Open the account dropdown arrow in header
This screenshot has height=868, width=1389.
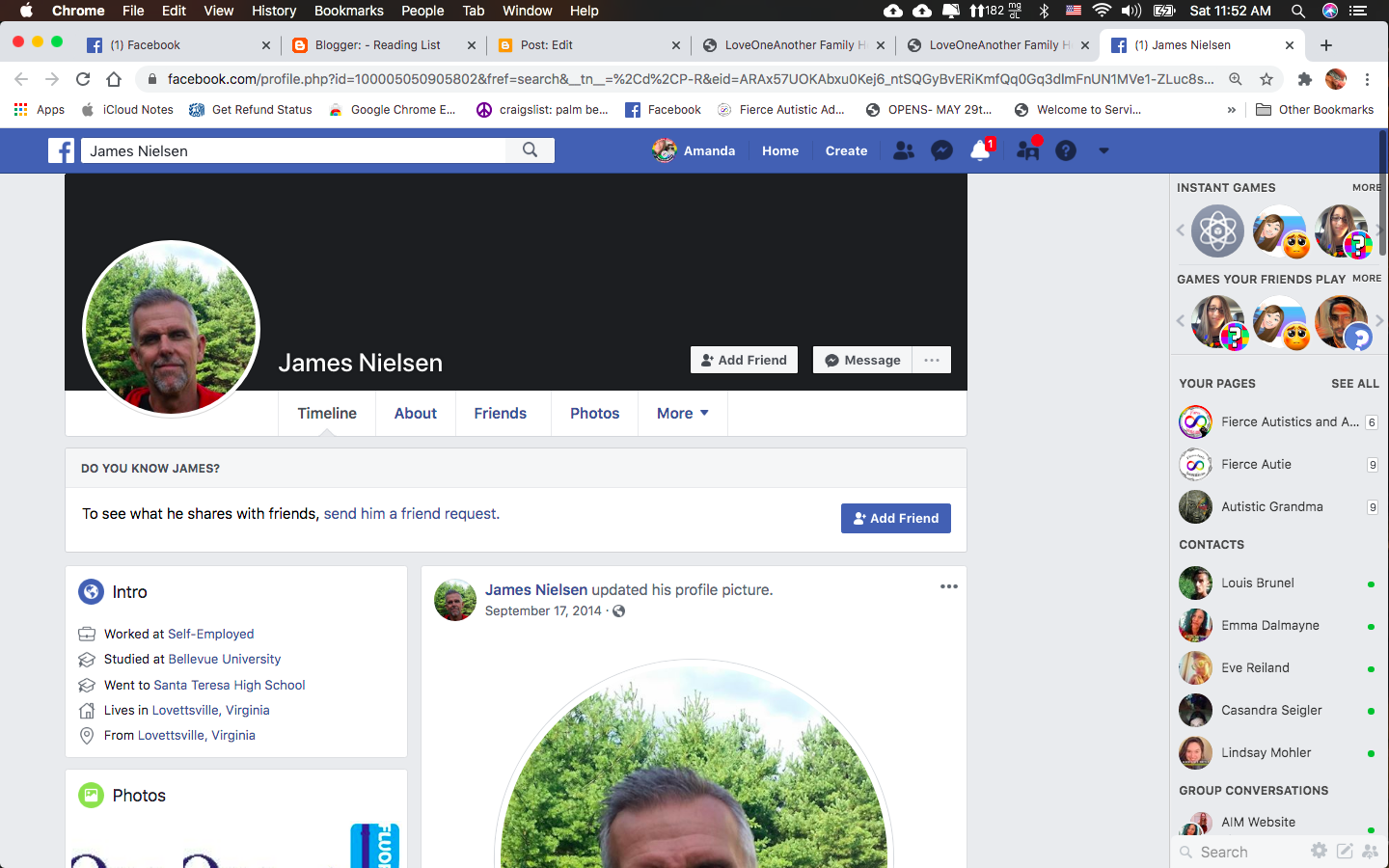1103,150
